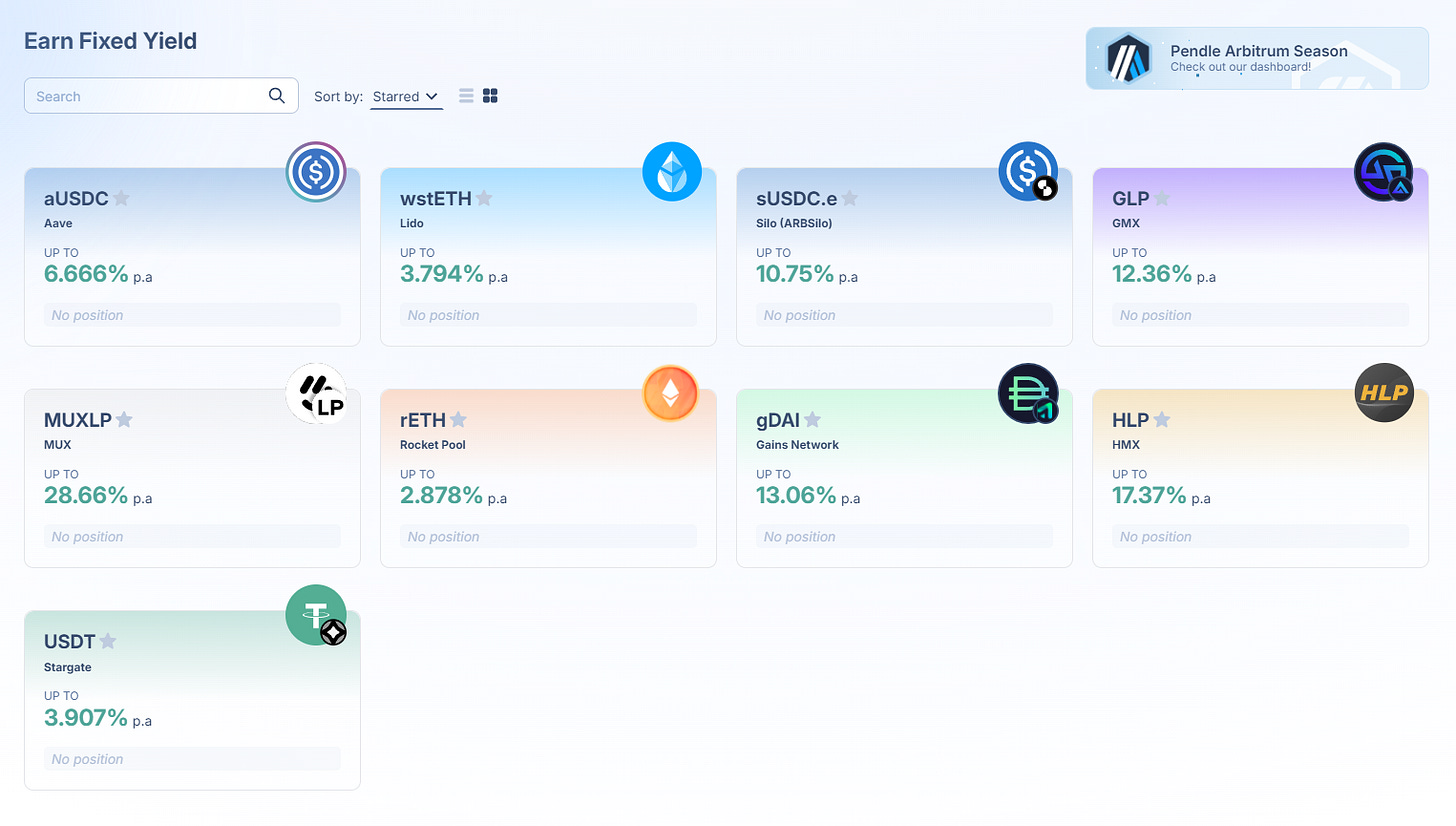This screenshot has height=826, width=1456.
Task: Click the Arbitrum logo in banner
Action: 1128,58
